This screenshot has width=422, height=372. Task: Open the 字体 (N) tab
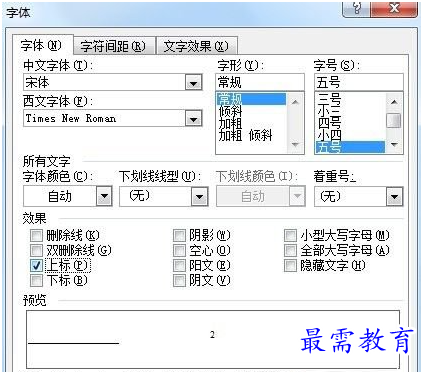(42, 45)
